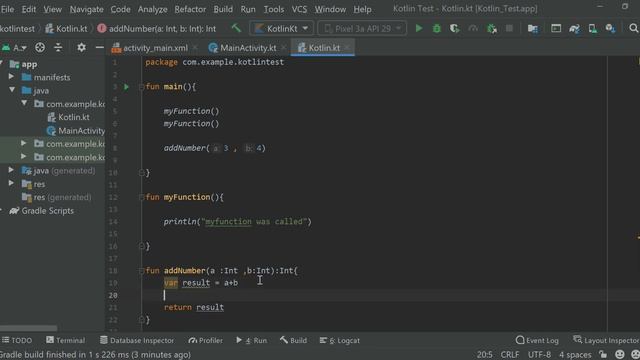640x360 pixels.
Task: Open the Logcat tool window
Action: [340, 340]
